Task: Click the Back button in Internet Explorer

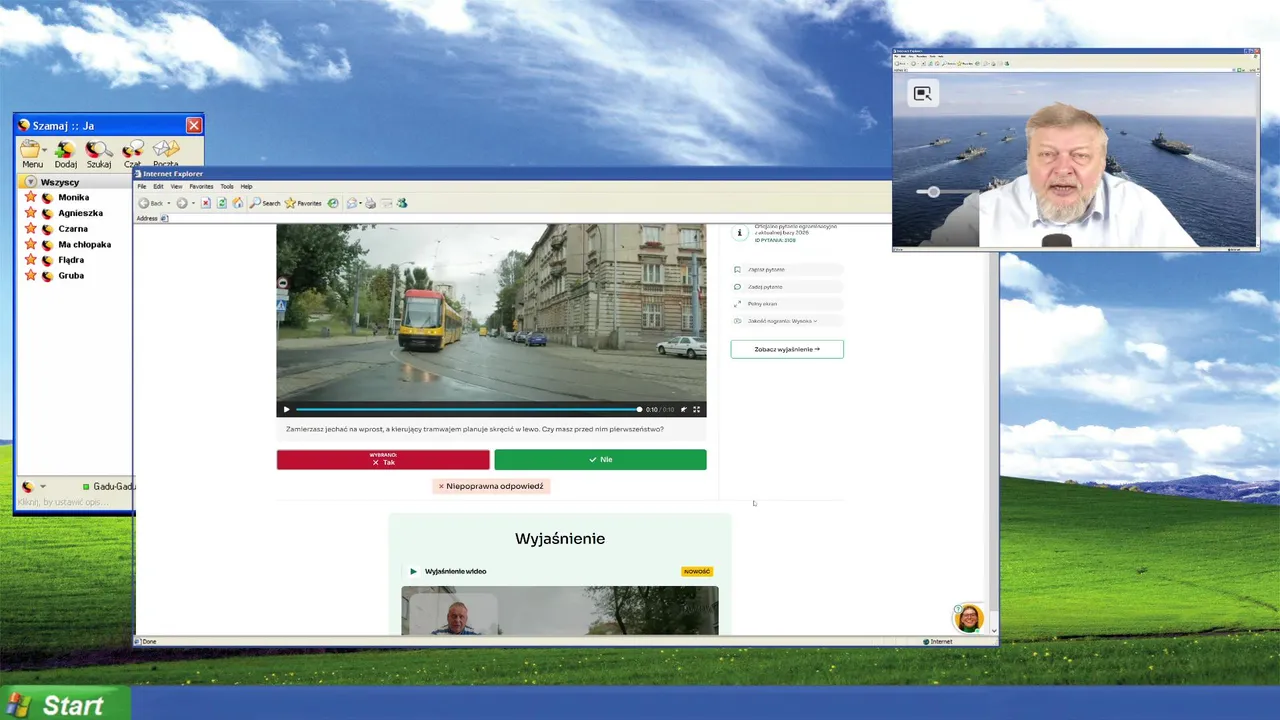Action: tap(151, 203)
